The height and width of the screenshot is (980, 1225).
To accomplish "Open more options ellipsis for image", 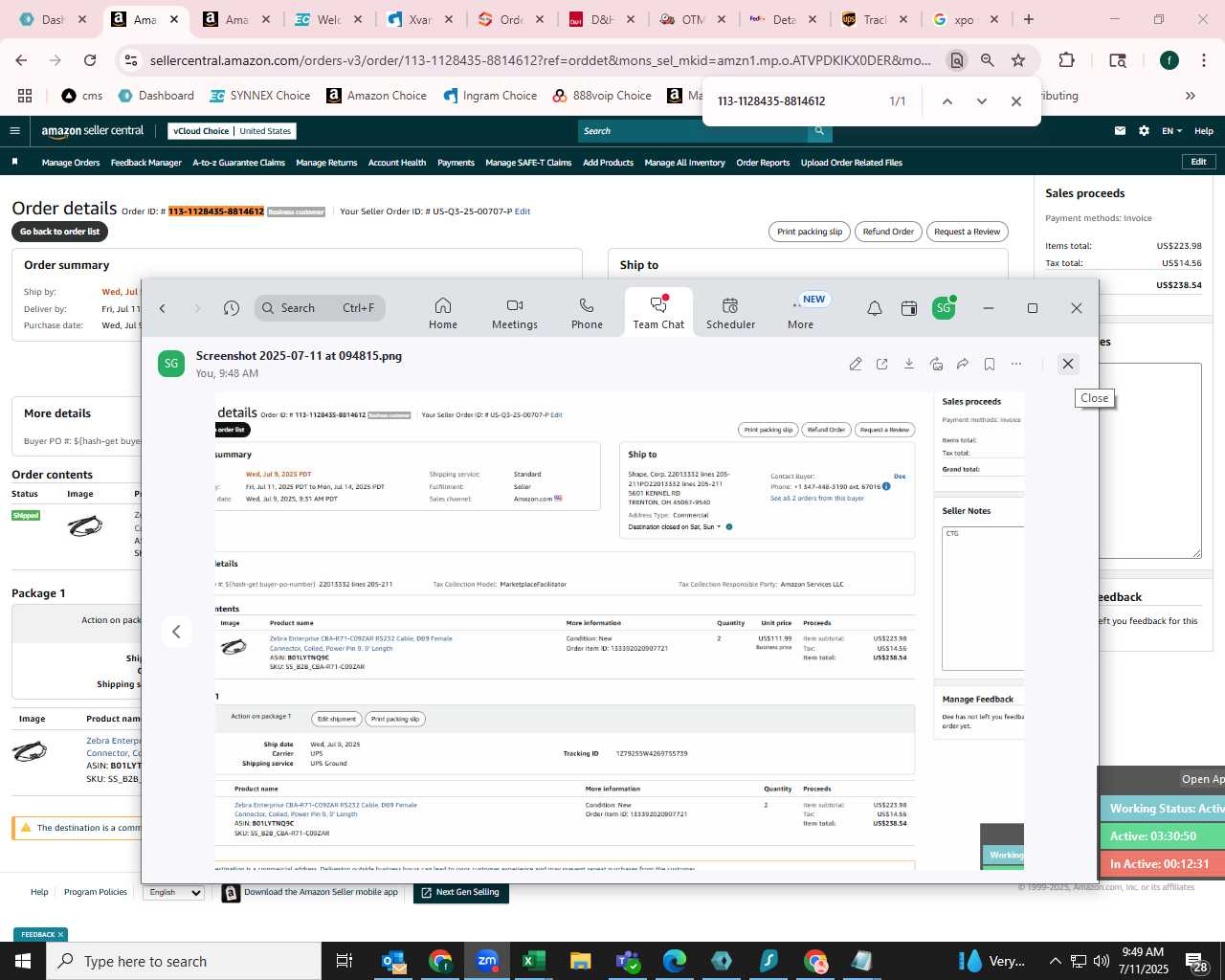I will click(1016, 364).
